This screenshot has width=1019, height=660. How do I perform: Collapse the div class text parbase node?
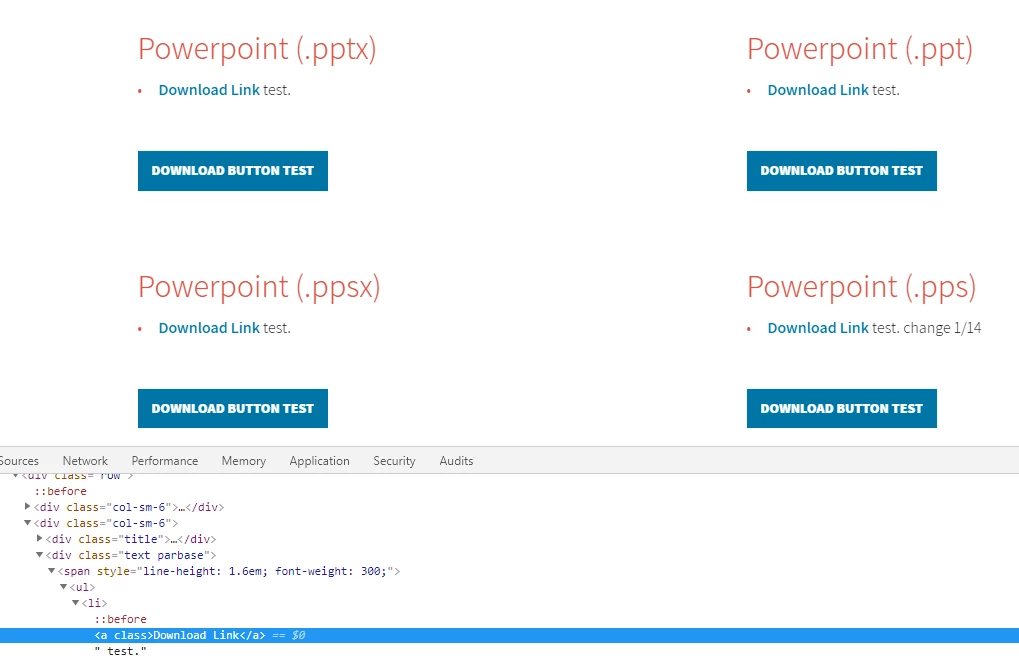[x=40, y=555]
